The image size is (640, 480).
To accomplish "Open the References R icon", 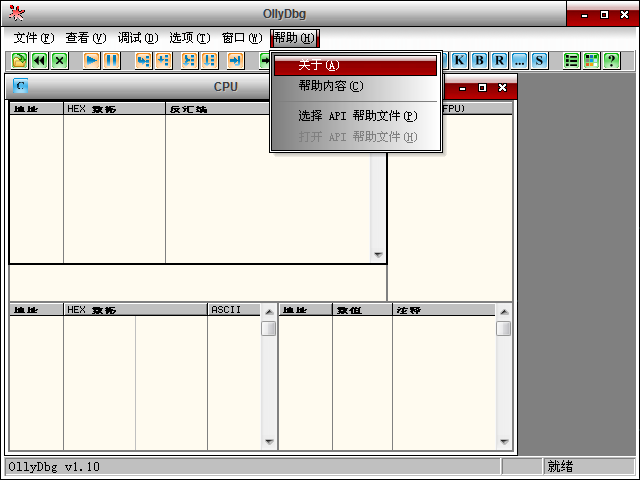I will tap(499, 61).
